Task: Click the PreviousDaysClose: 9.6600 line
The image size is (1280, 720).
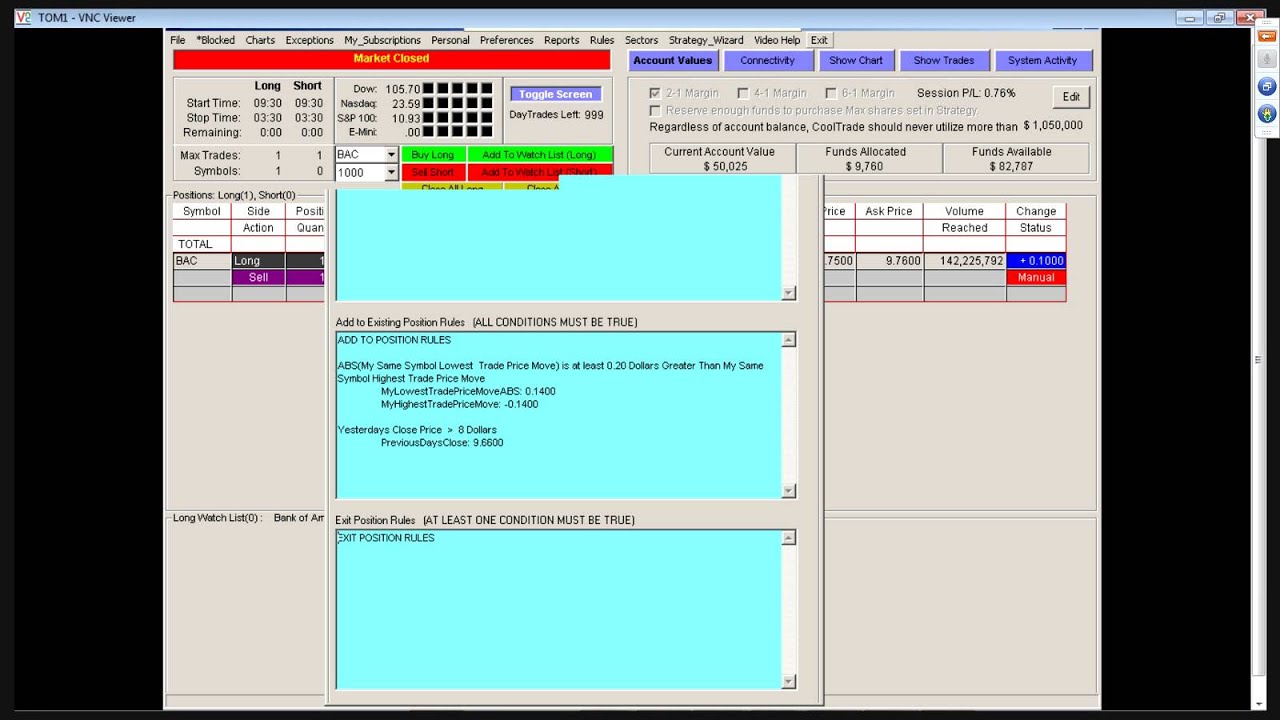Action: coord(442,442)
